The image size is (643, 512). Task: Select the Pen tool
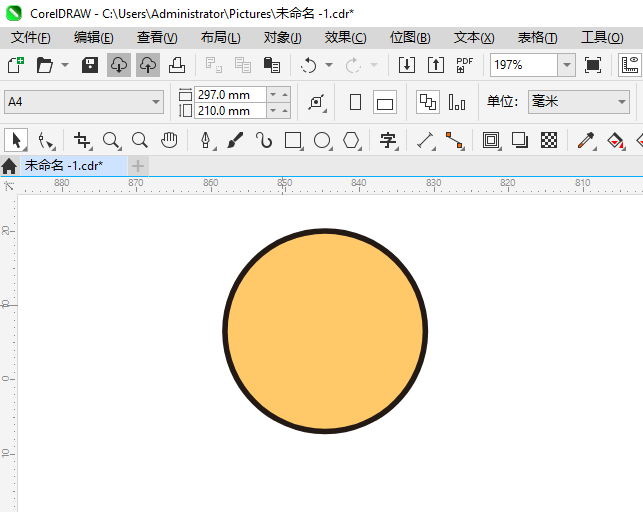click(206, 140)
